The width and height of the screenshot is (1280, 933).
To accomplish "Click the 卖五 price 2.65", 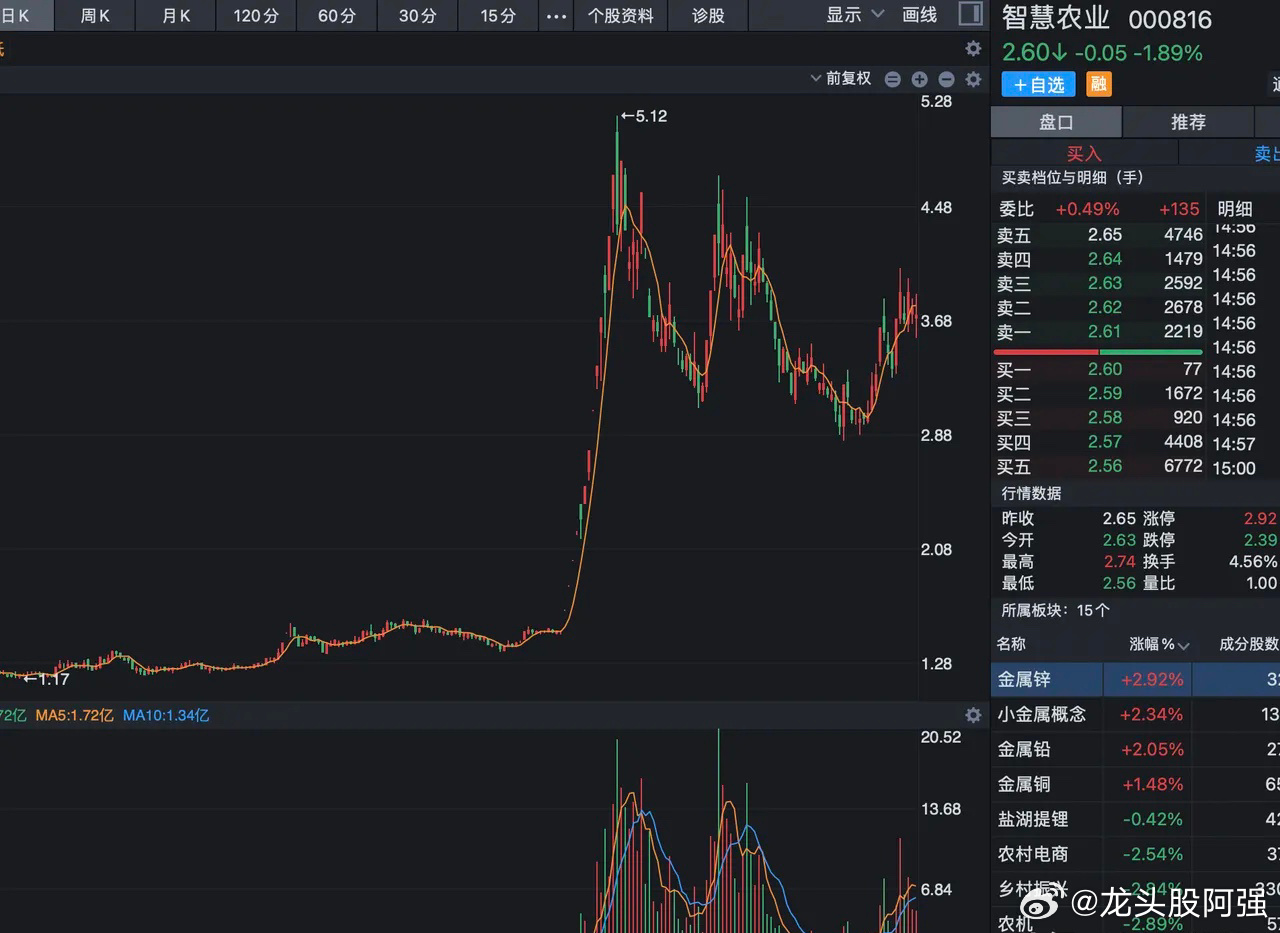I will tap(1105, 235).
